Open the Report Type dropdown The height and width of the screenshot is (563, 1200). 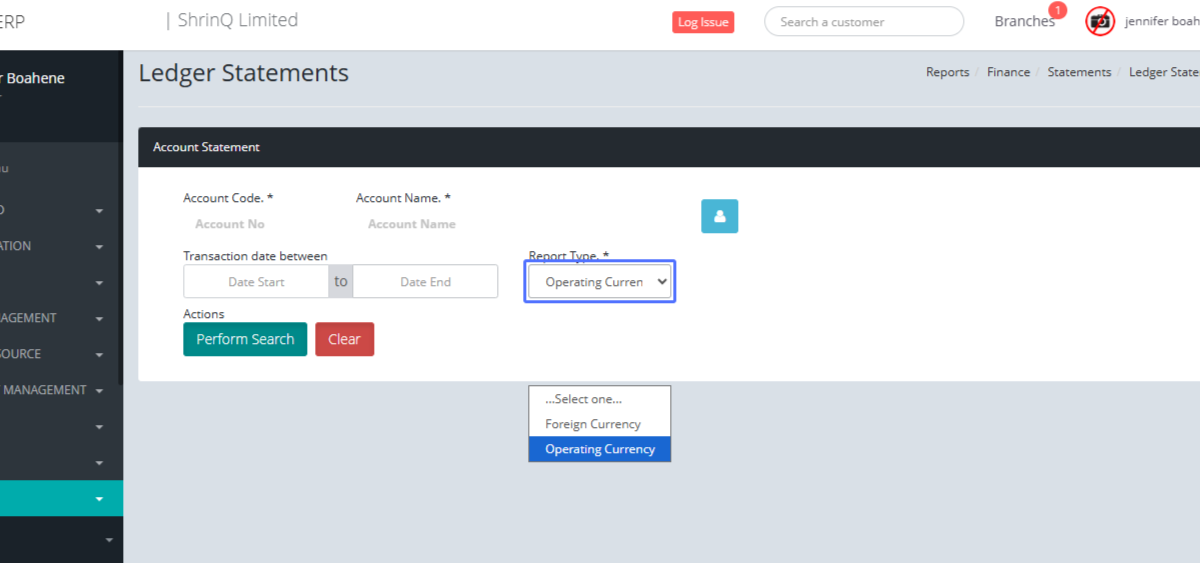click(x=600, y=282)
